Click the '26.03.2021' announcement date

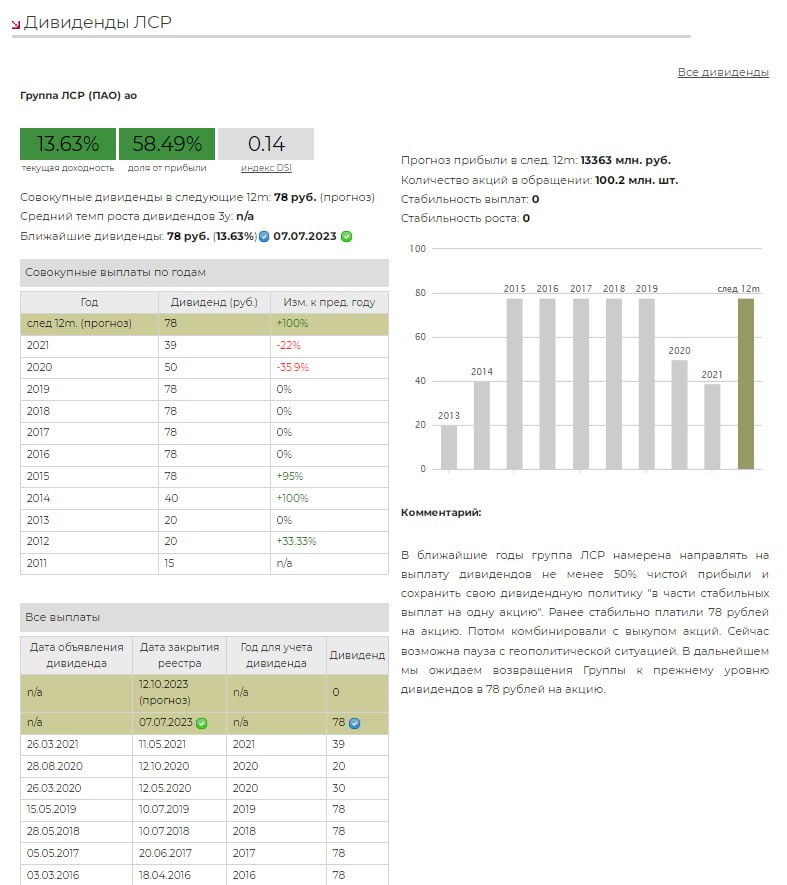[x=53, y=744]
